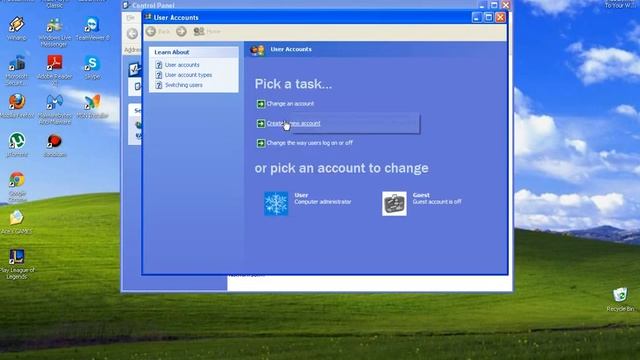Click green arrow beside 'Change an account'
640x360 pixels.
click(x=261, y=104)
